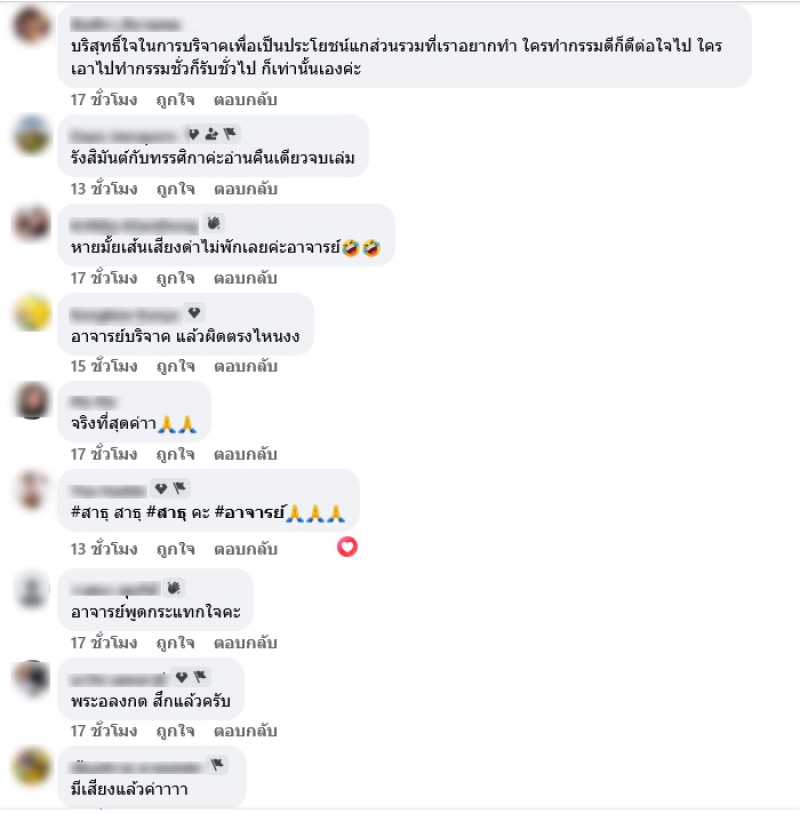Click the flag badge on the #สาธุ comment

click(x=179, y=488)
